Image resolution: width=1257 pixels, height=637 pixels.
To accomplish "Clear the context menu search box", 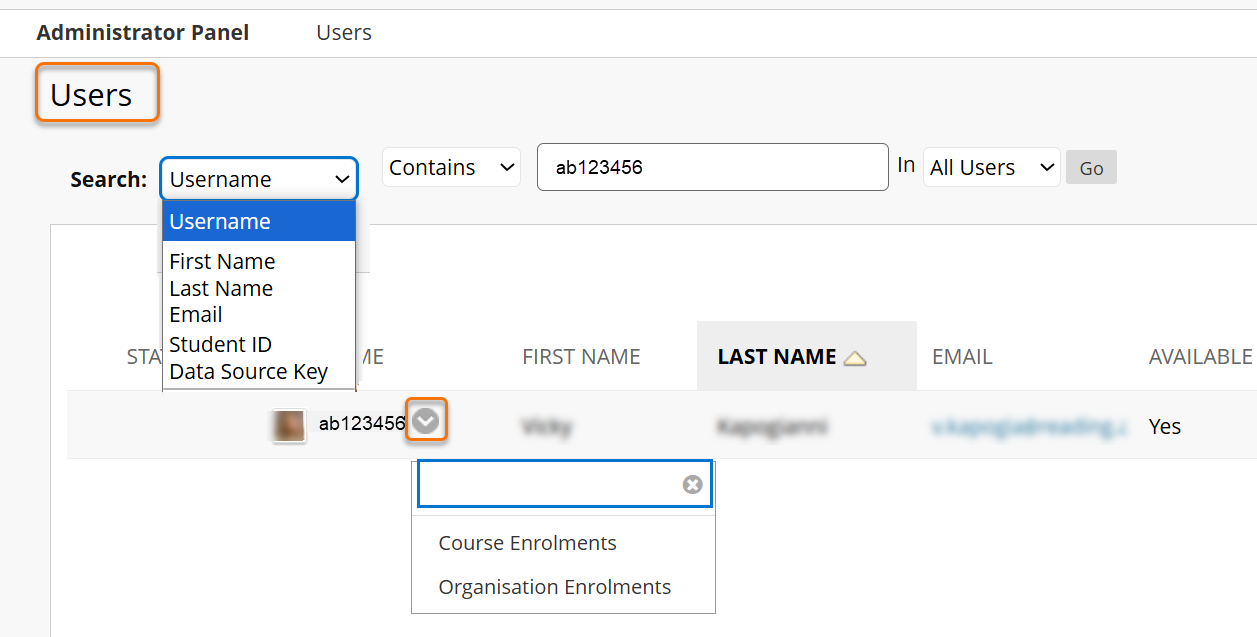I will coord(692,485).
